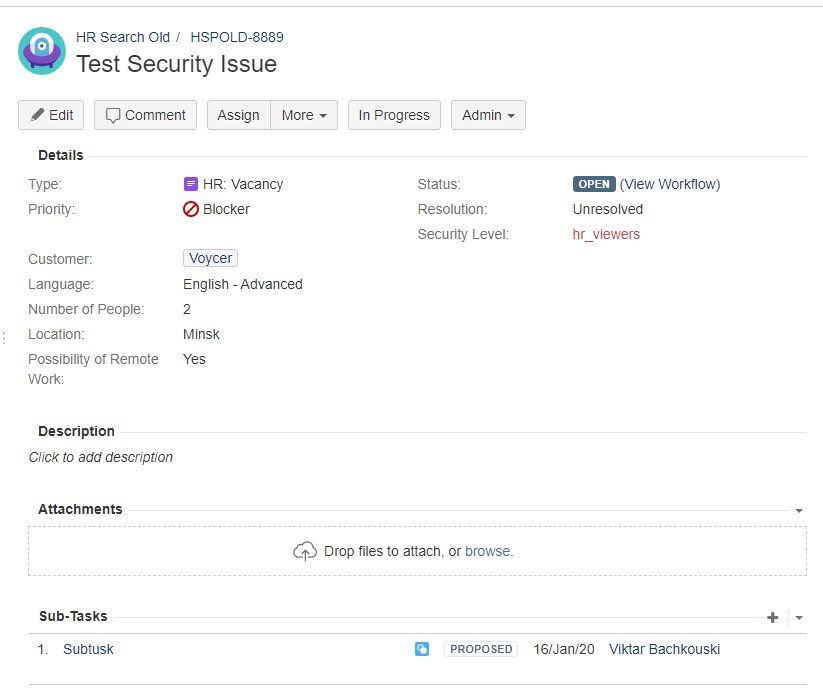
Task: Open the browse link to attach files
Action: pos(489,551)
